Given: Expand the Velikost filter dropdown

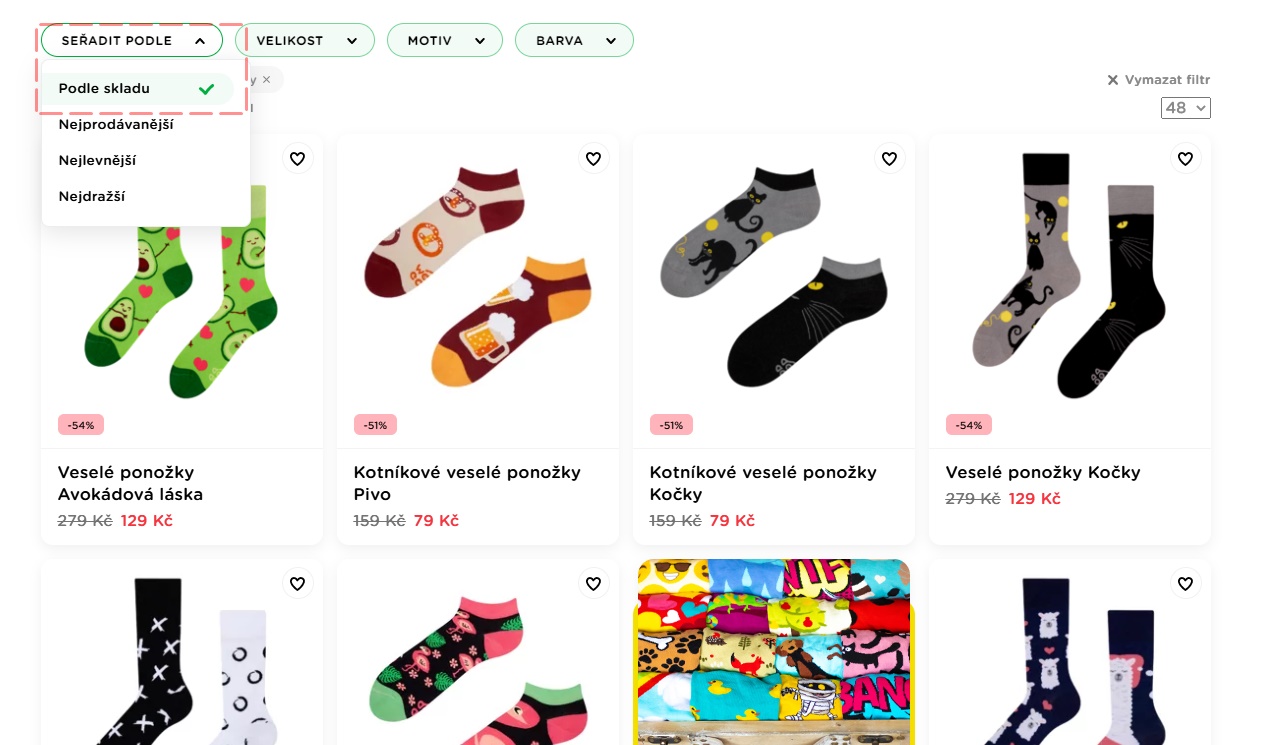Looking at the screenshot, I should (305, 41).
